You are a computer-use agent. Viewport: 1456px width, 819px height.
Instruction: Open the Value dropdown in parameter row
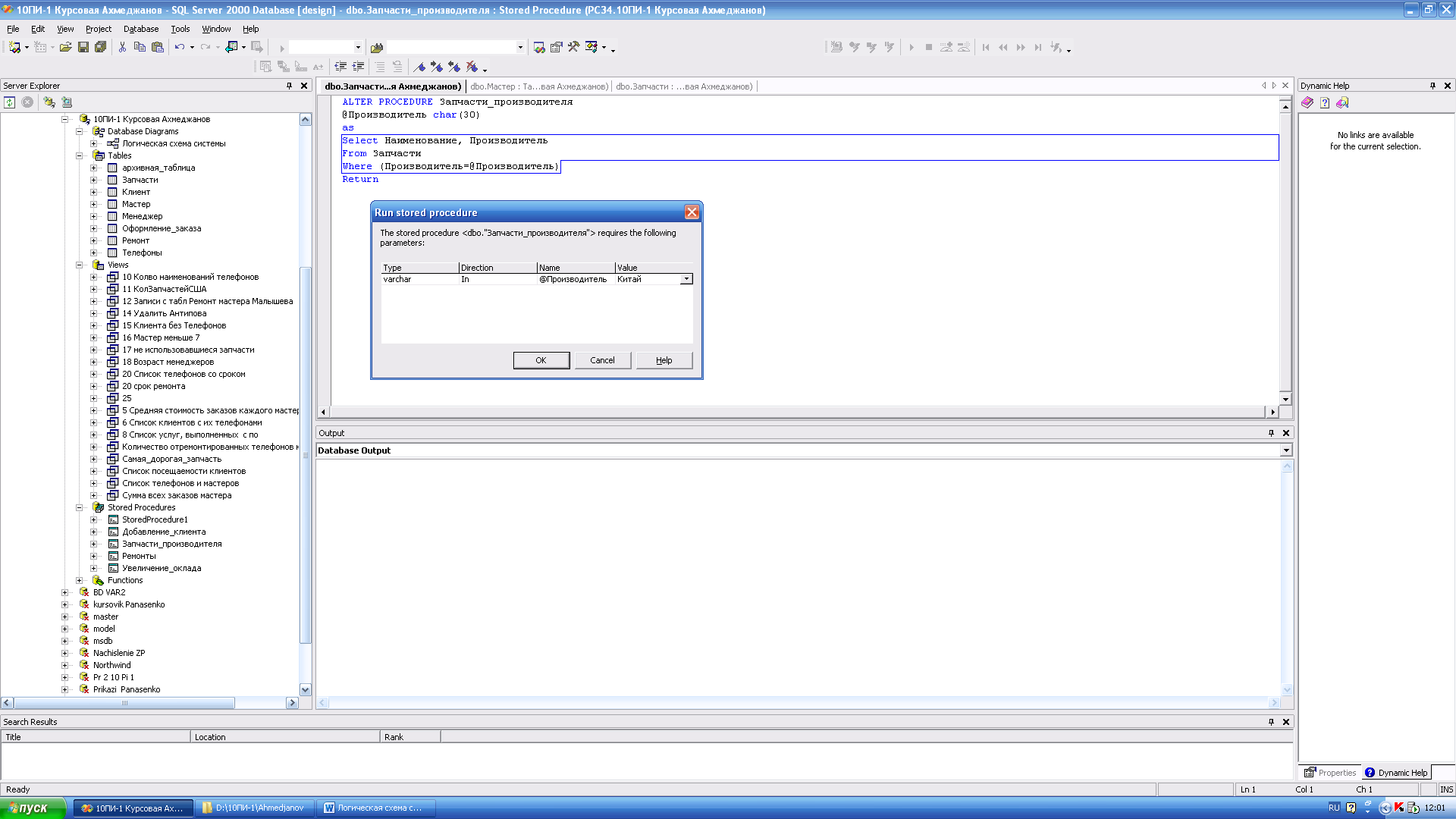tap(686, 279)
